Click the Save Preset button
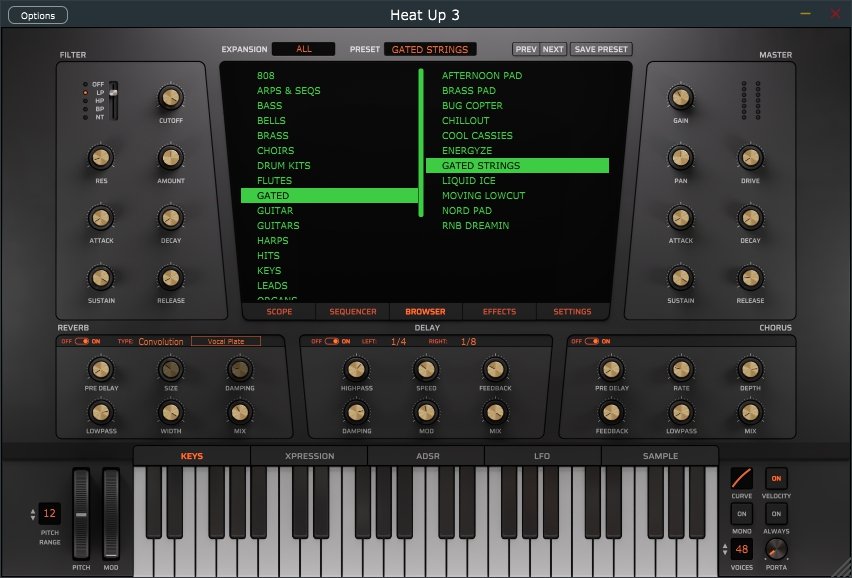The width and height of the screenshot is (852, 578). coord(601,49)
